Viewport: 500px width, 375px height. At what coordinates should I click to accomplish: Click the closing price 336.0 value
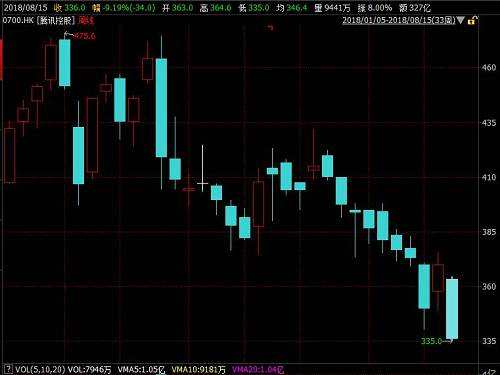point(75,8)
